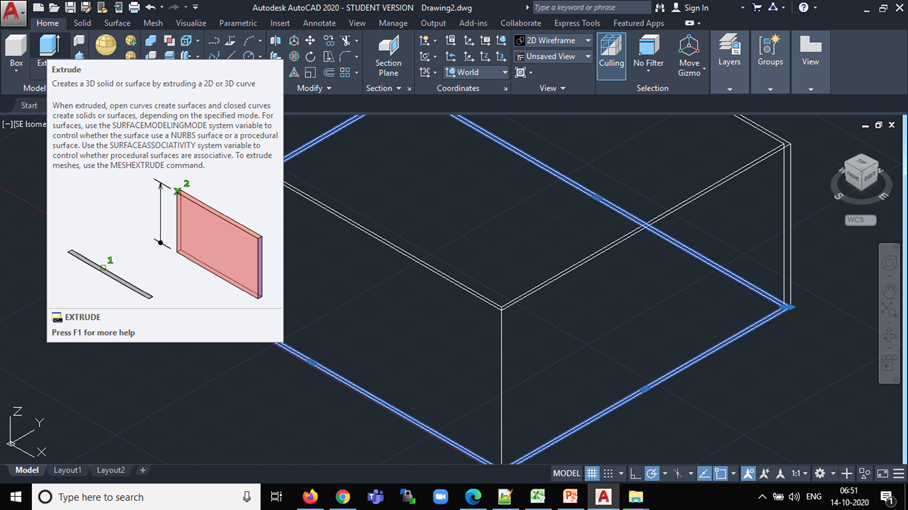Image resolution: width=908 pixels, height=510 pixels.
Task: Click the MODEL space button in status bar
Action: point(566,473)
